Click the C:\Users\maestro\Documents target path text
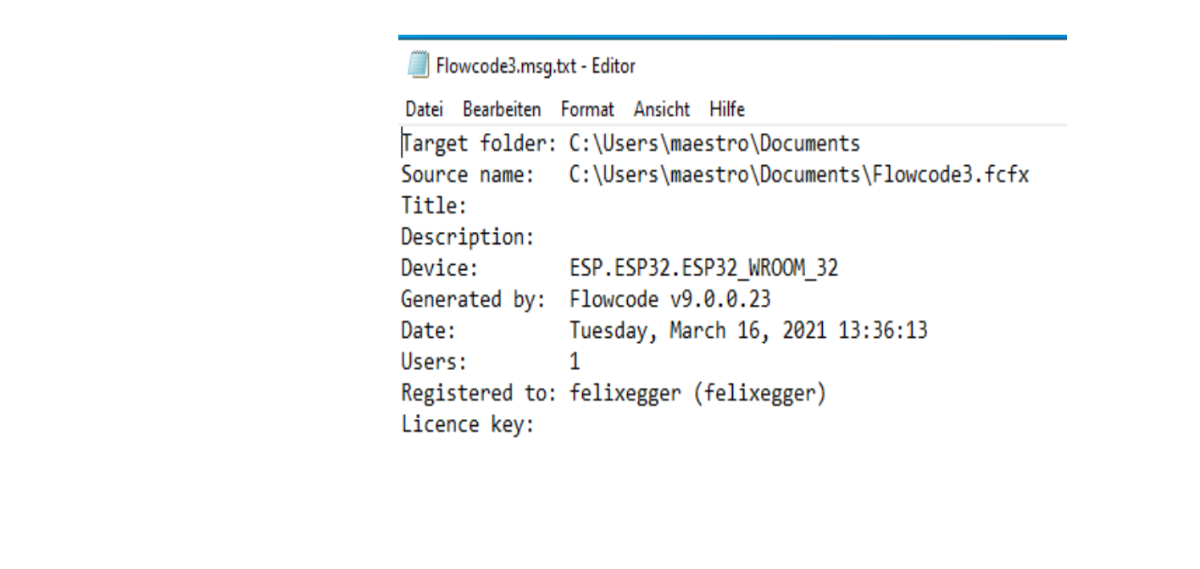This screenshot has width=1200, height=569. (x=714, y=143)
